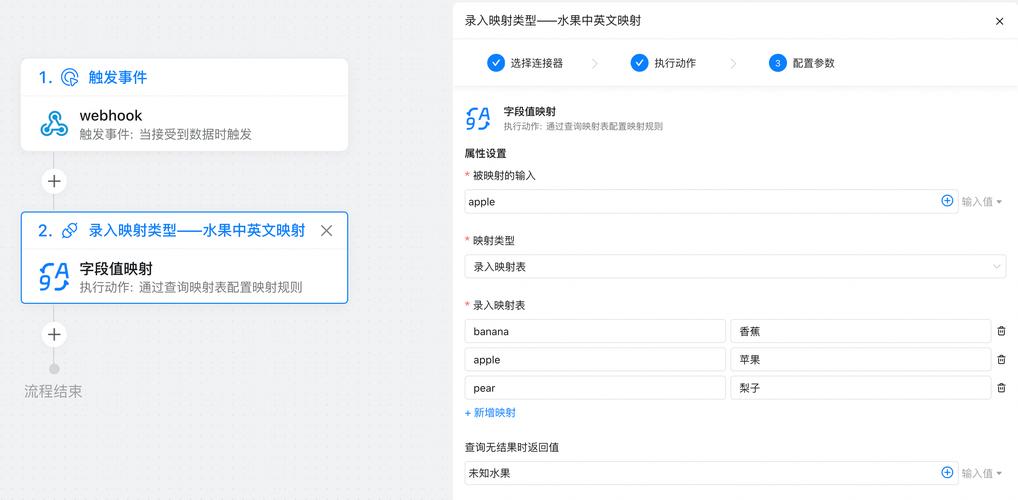Image resolution: width=1018 pixels, height=500 pixels.
Task: Click the link icon in step 2 header
Action: 69,231
